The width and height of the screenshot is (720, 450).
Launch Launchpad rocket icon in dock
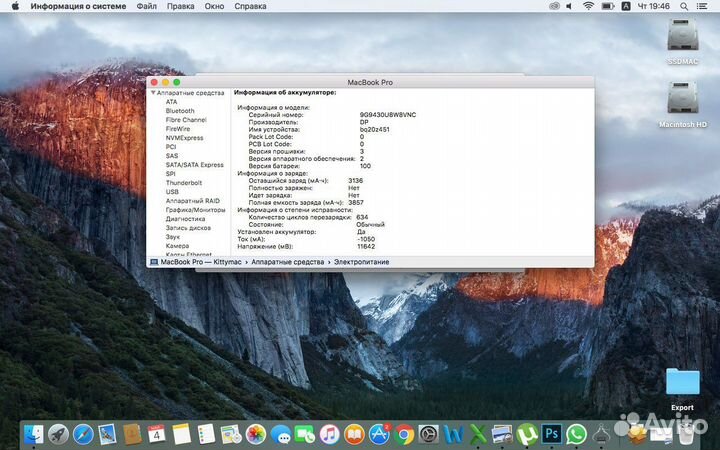58,434
